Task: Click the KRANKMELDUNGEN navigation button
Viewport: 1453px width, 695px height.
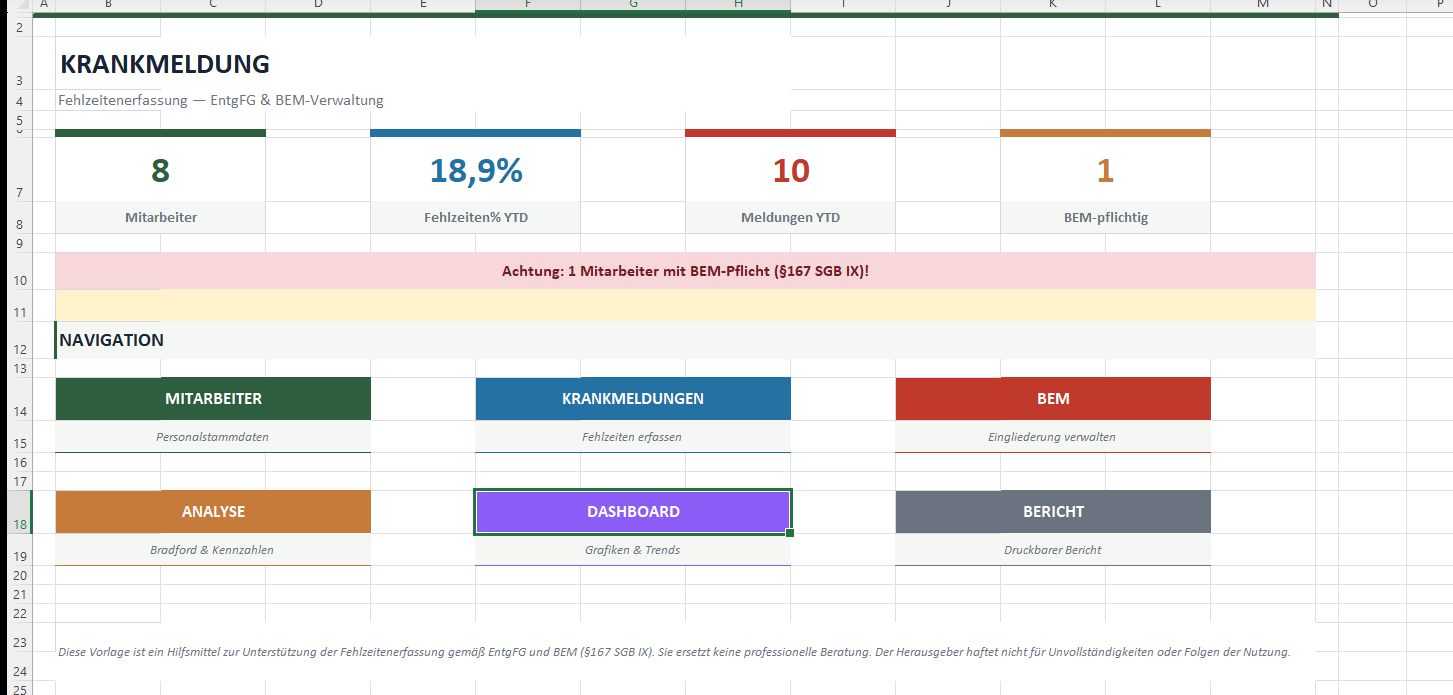Action: pyautogui.click(x=632, y=399)
